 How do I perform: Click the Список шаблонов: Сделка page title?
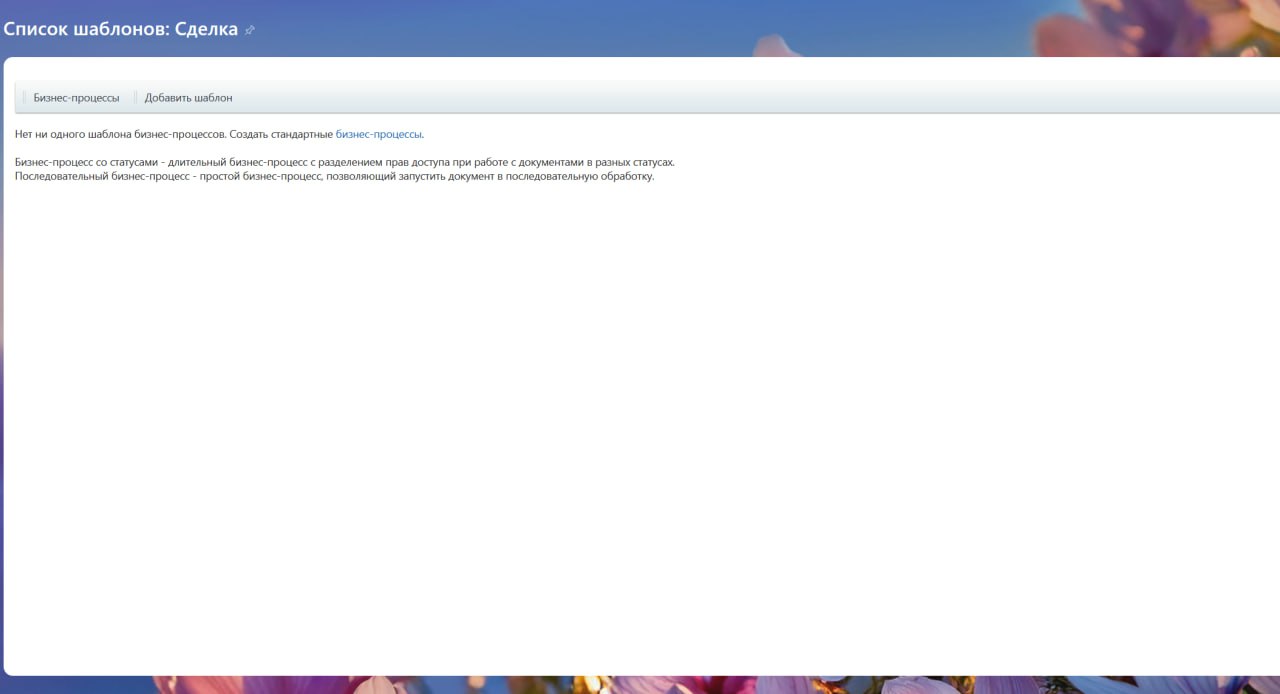[x=121, y=29]
